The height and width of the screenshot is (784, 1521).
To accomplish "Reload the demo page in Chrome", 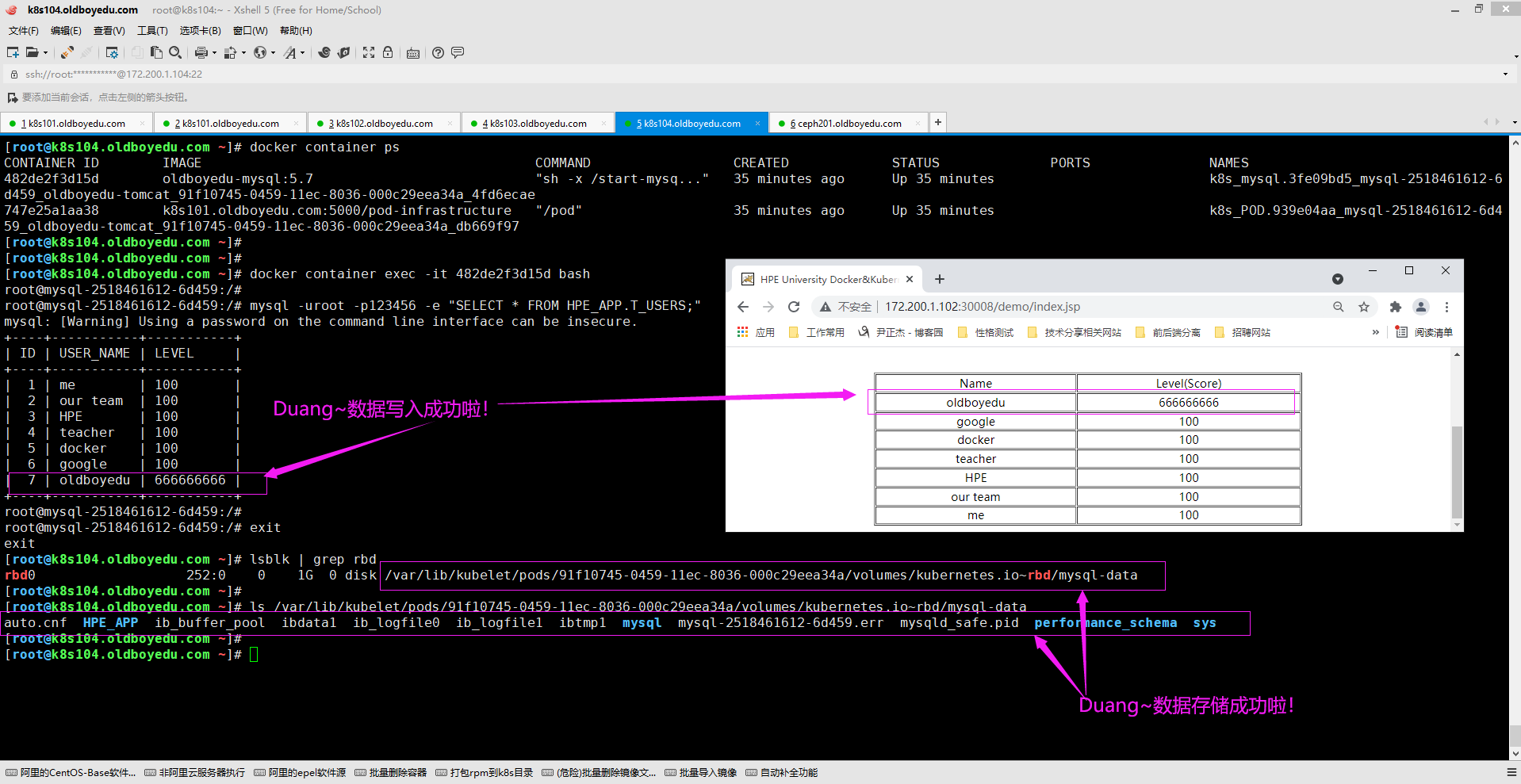I will click(794, 307).
